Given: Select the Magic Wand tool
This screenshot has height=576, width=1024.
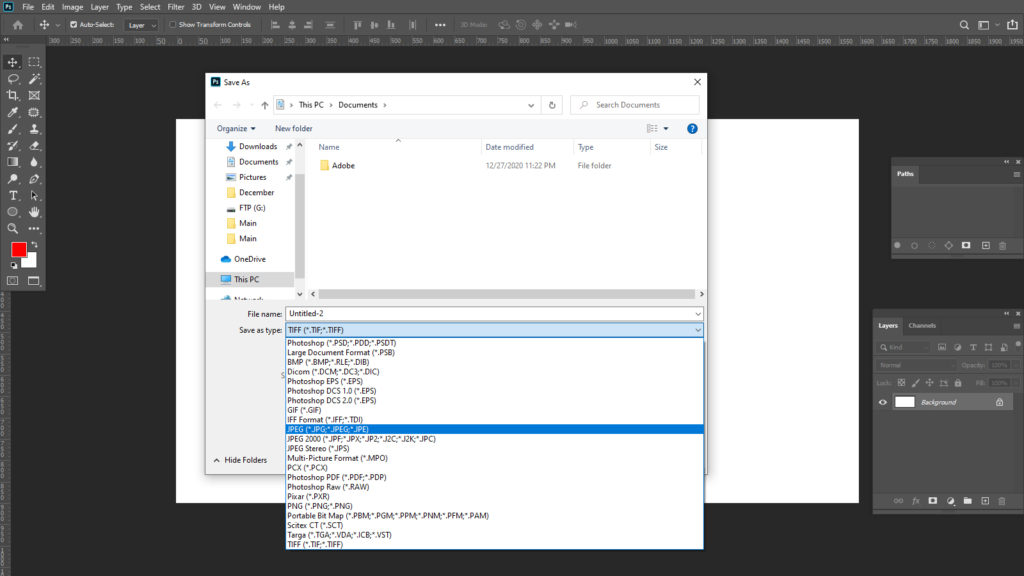Looking at the screenshot, I should tap(34, 79).
